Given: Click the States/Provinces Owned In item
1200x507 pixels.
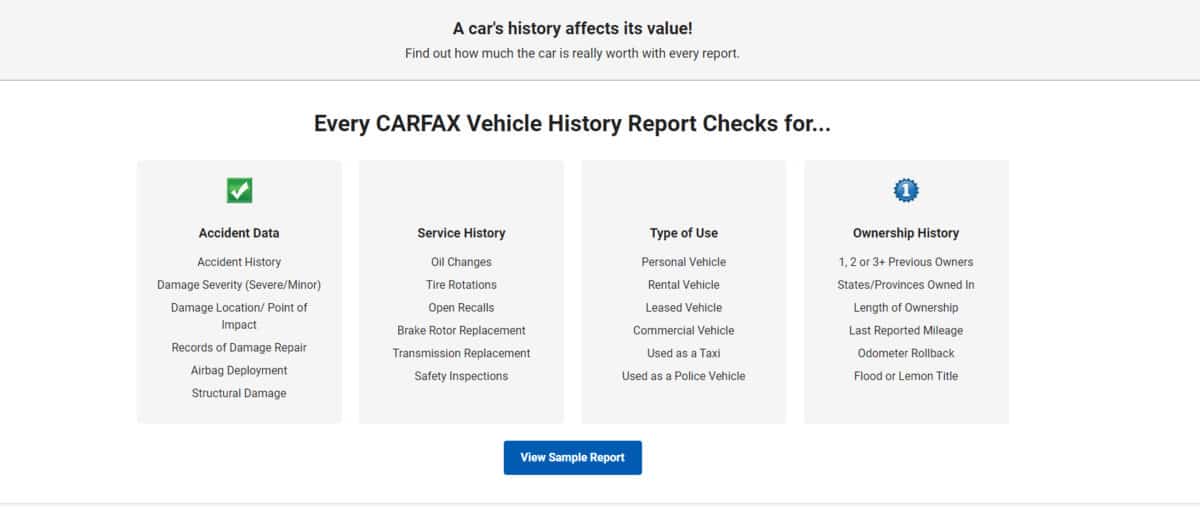Looking at the screenshot, I should (x=906, y=285).
